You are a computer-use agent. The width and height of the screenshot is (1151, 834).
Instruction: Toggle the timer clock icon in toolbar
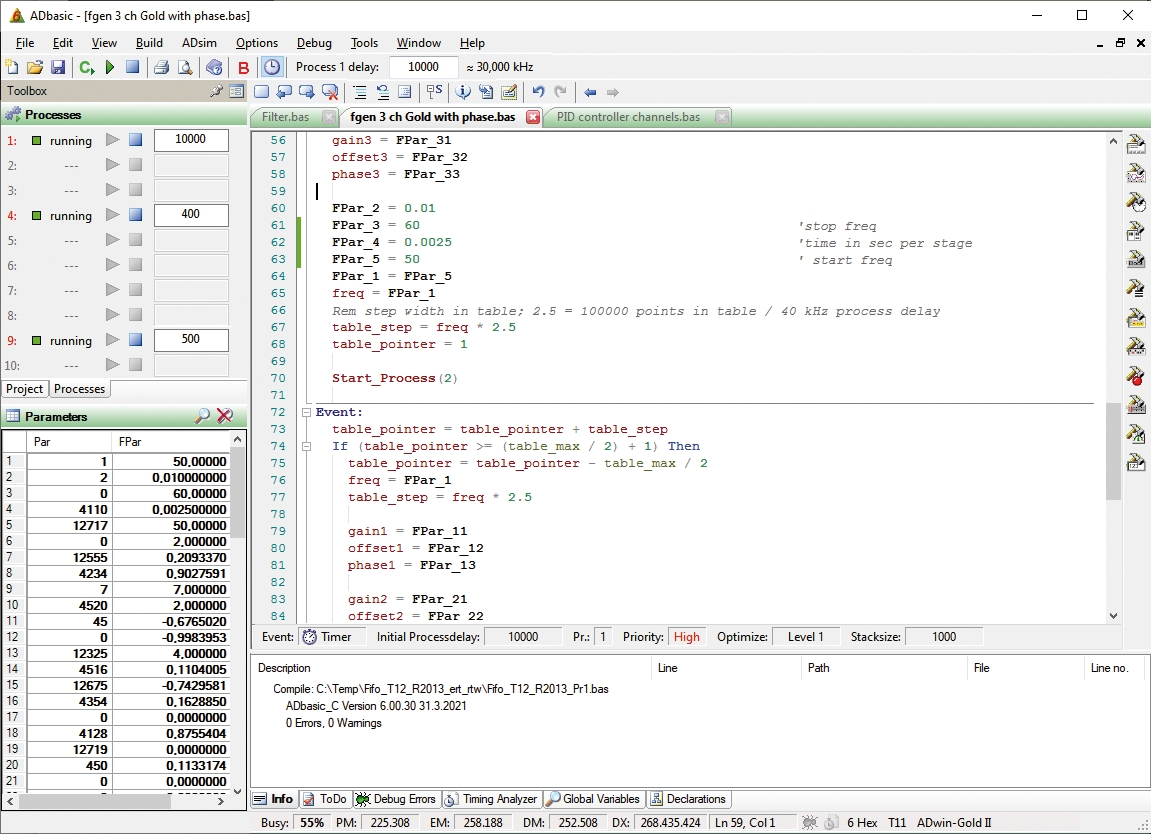click(271, 67)
